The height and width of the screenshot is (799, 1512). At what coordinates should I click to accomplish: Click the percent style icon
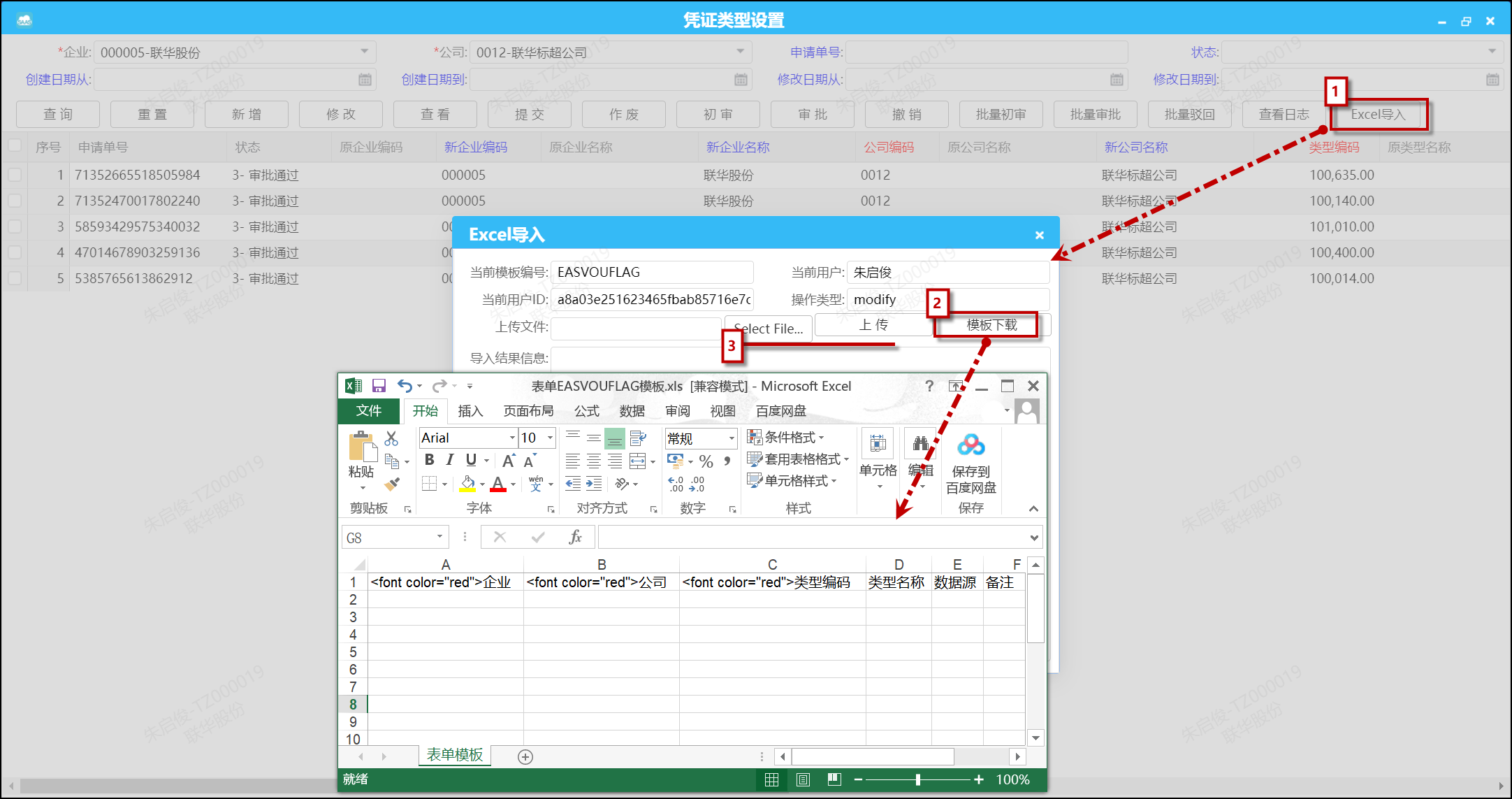coord(706,461)
